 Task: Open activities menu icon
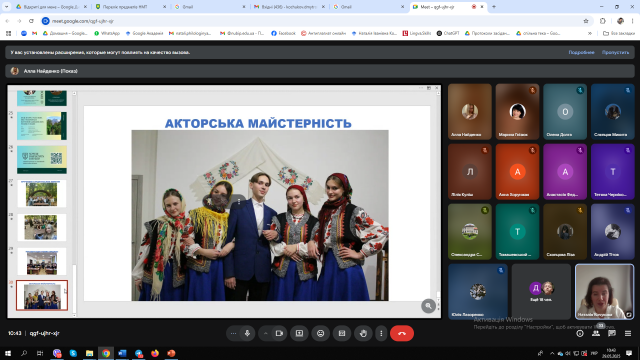tap(628, 333)
